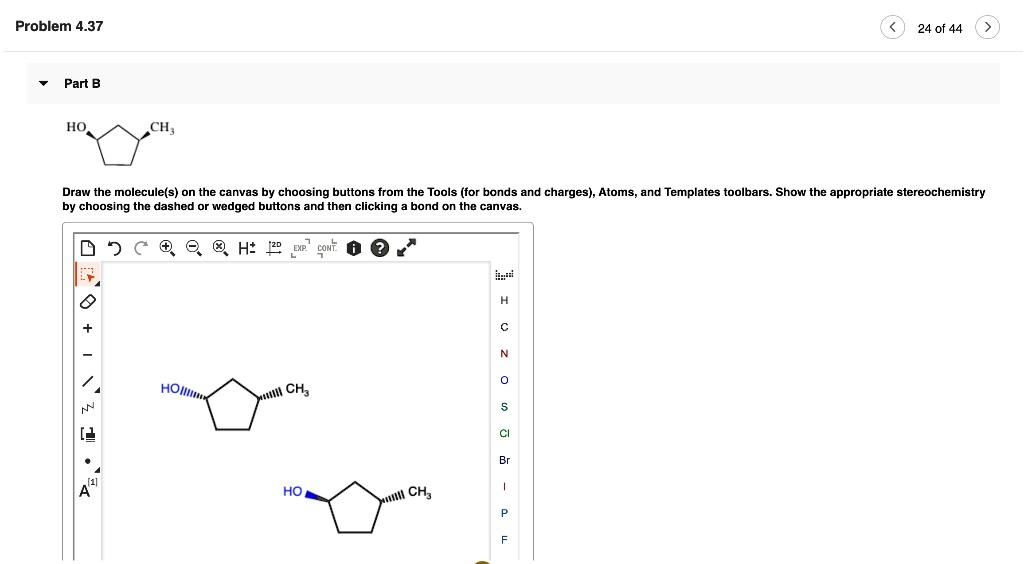Zoom in on the canvas
This screenshot has width=1024, height=564.
pyautogui.click(x=167, y=248)
